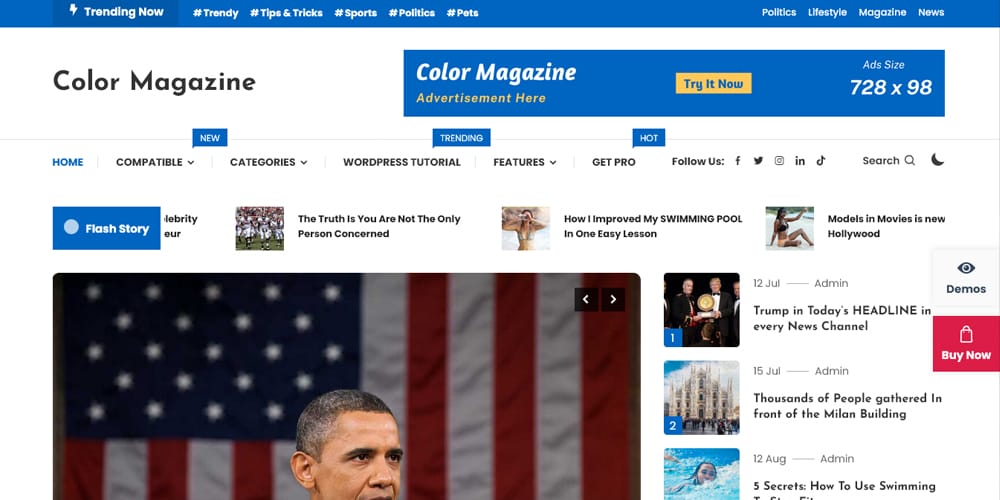Click the Color Magazine site logo
This screenshot has width=1000, height=500.
click(154, 82)
